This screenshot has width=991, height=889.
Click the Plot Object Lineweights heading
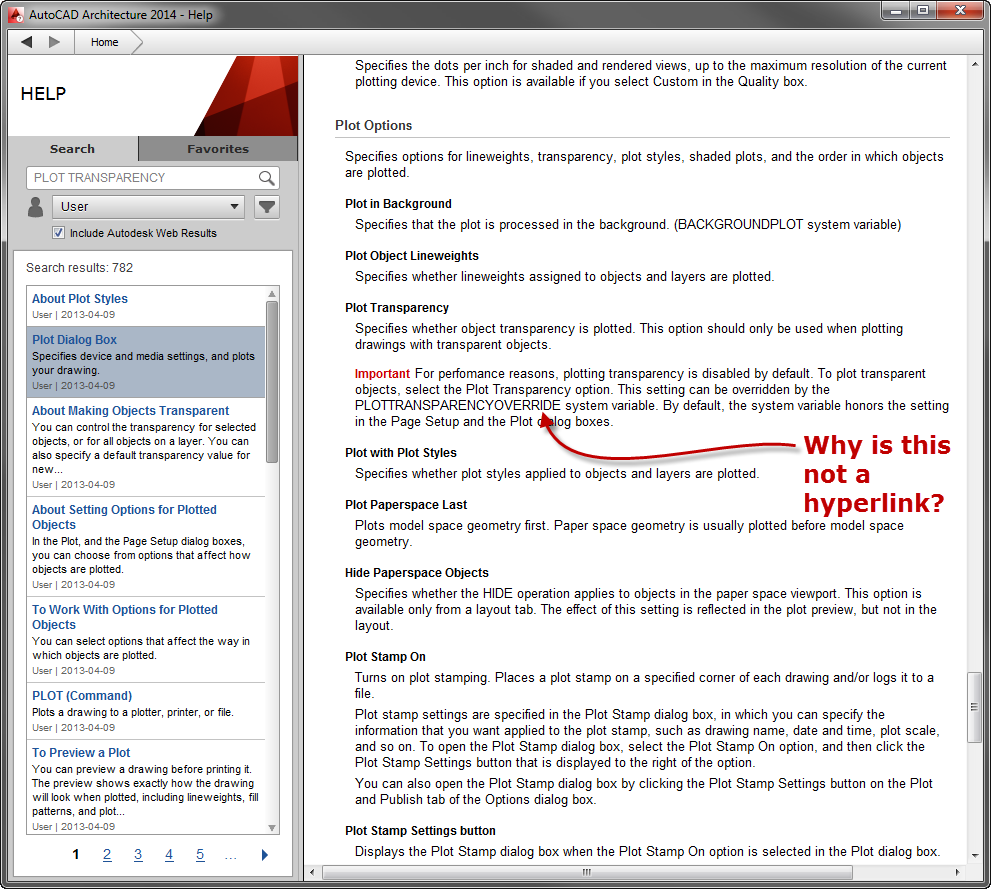412,256
